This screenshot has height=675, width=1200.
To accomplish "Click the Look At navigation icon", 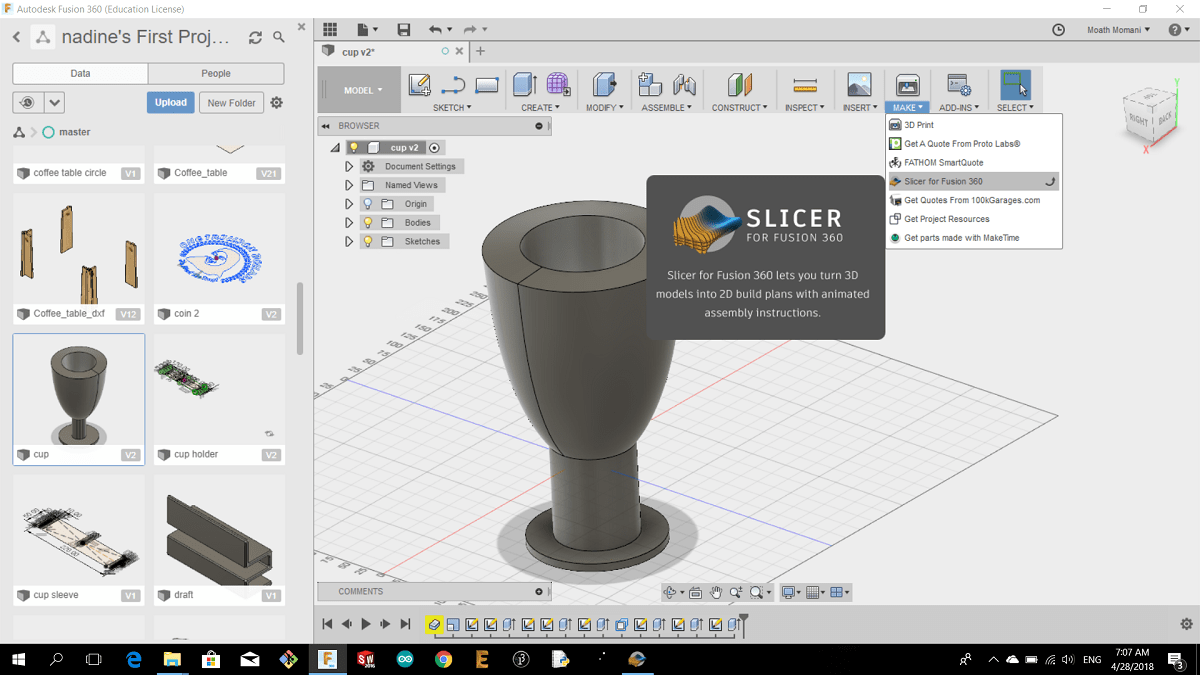I will click(695, 592).
